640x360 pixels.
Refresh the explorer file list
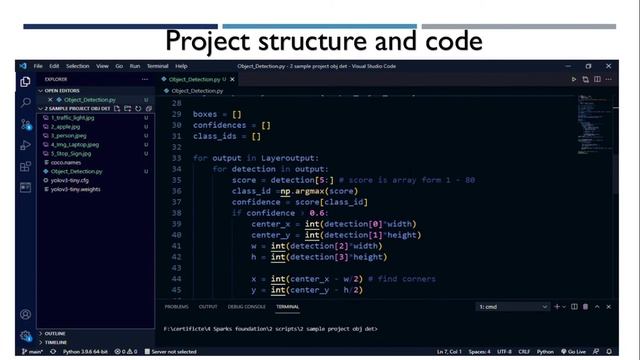coord(138,109)
